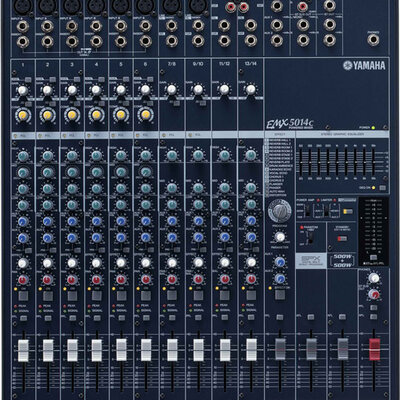Adjust channel 4 white GAIN knob
Viewport: 400px width, 400px height.
point(96,90)
